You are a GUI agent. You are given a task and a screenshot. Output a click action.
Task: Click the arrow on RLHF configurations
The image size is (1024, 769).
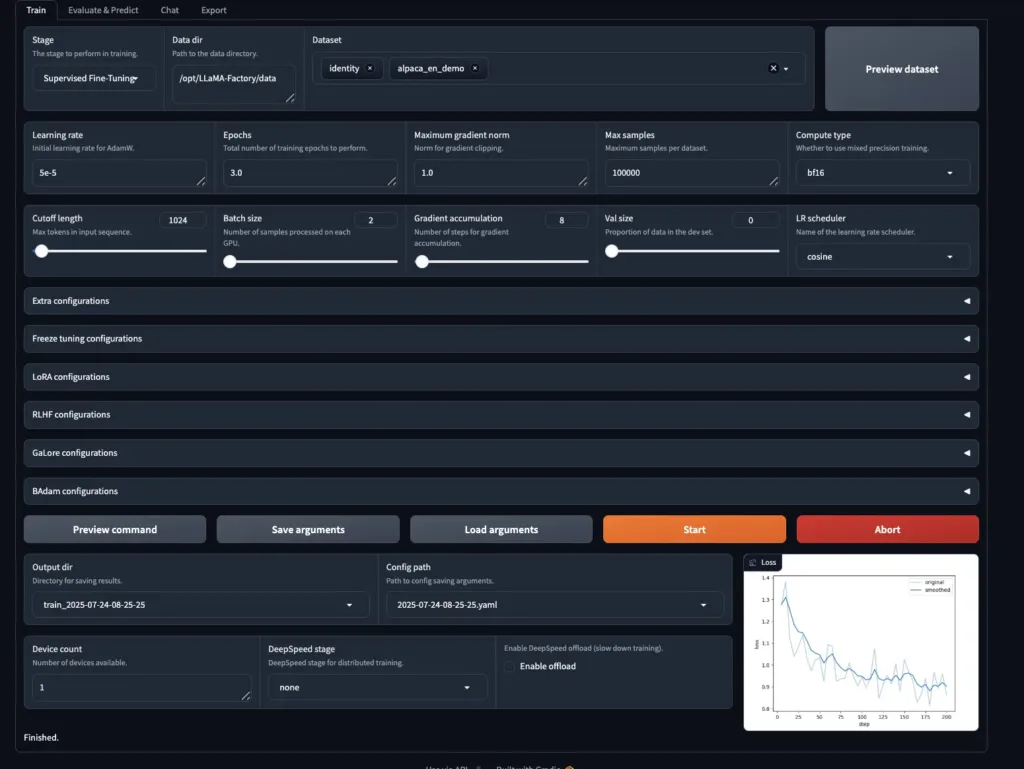(x=966, y=415)
